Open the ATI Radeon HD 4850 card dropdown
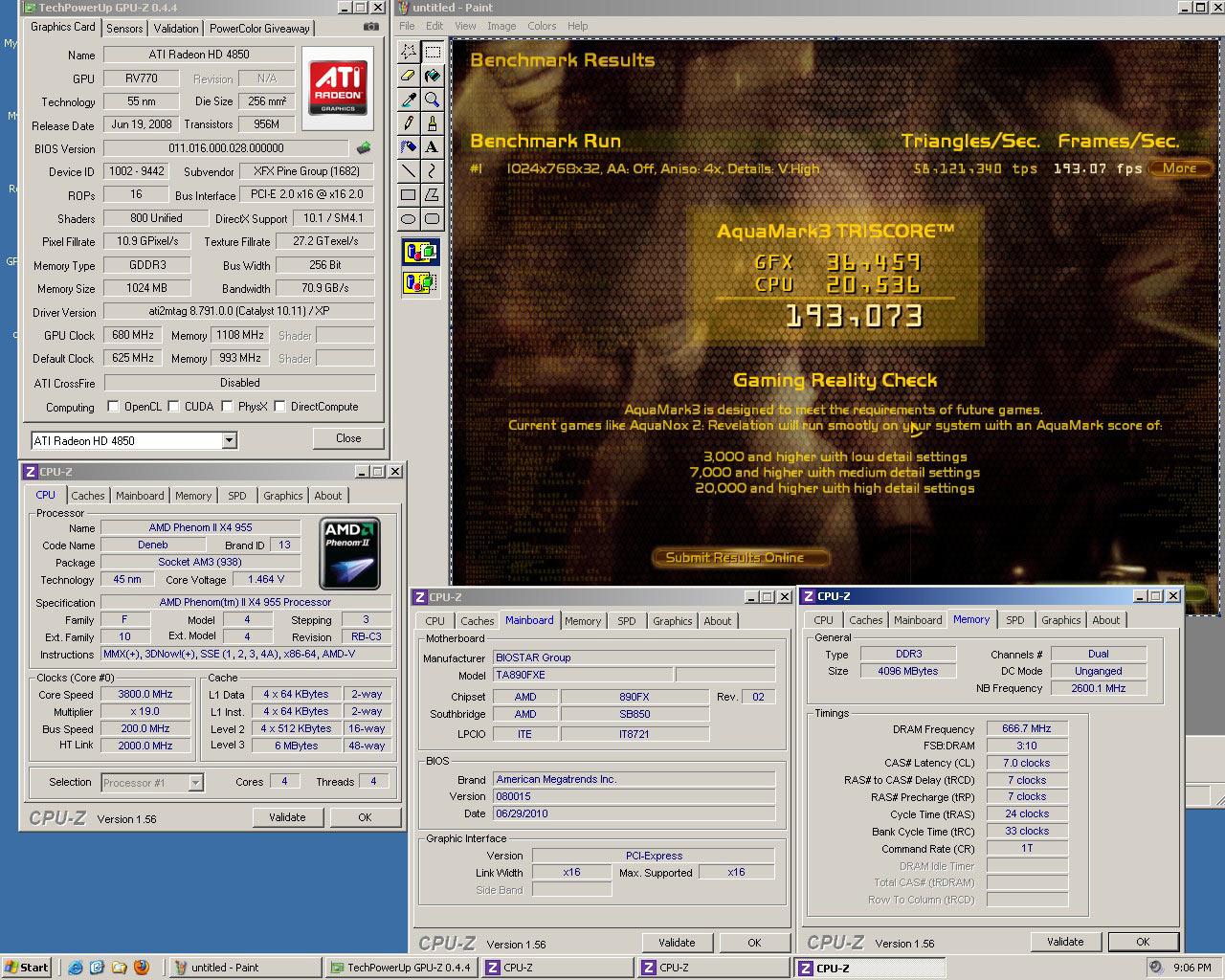Screen dimensions: 1225x980 pyautogui.click(x=229, y=441)
